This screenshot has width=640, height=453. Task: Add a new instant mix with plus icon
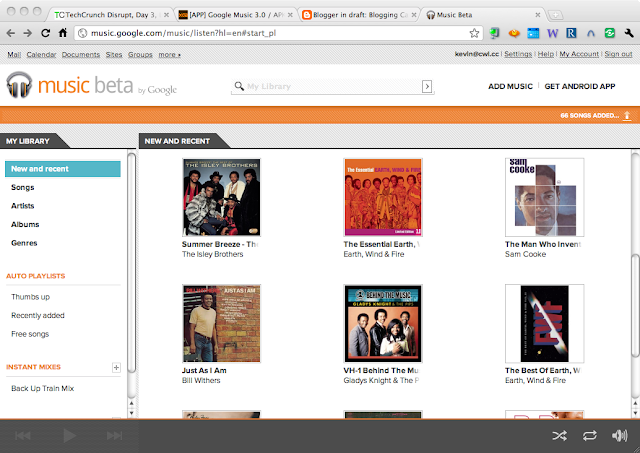pyautogui.click(x=116, y=368)
